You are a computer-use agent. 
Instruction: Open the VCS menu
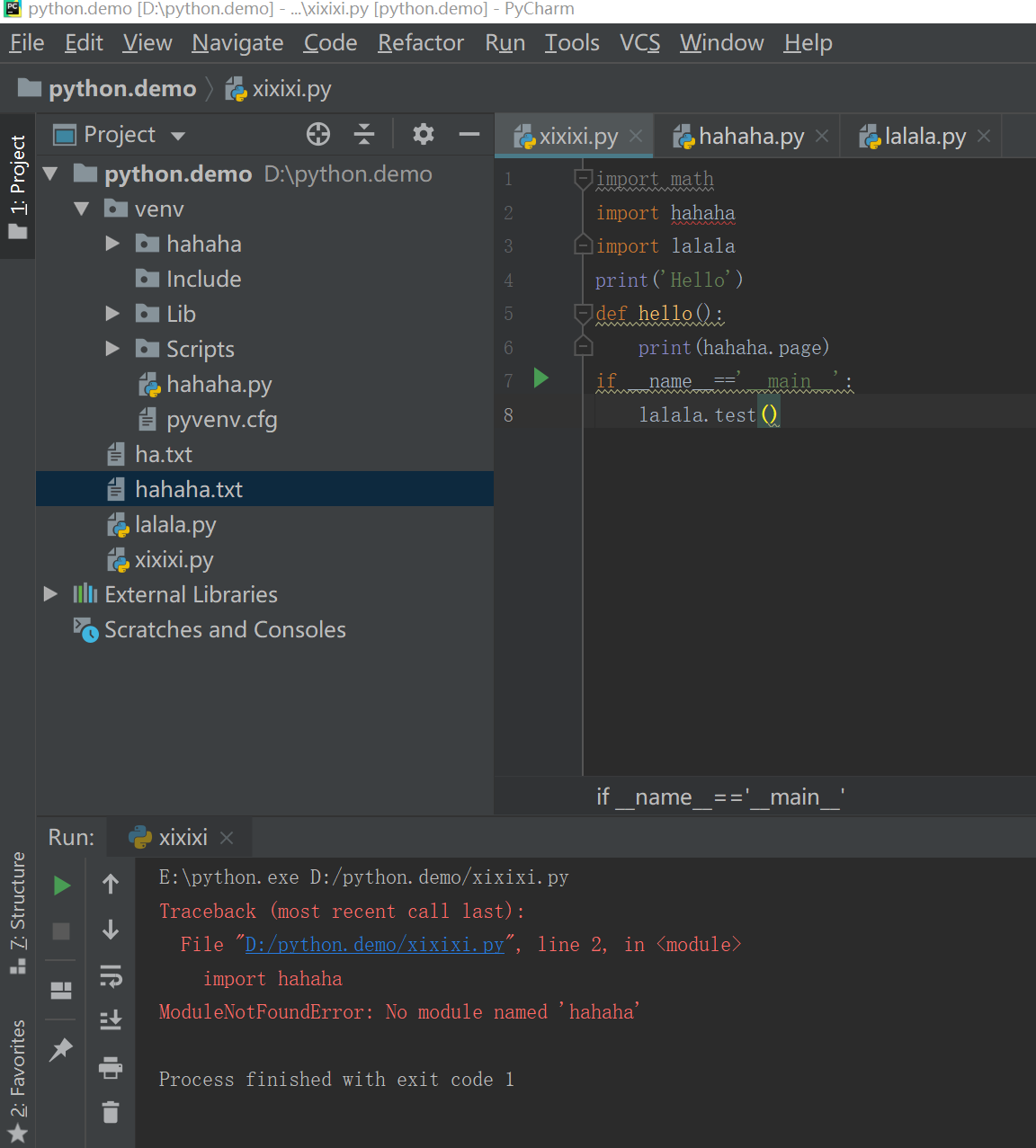tap(639, 43)
